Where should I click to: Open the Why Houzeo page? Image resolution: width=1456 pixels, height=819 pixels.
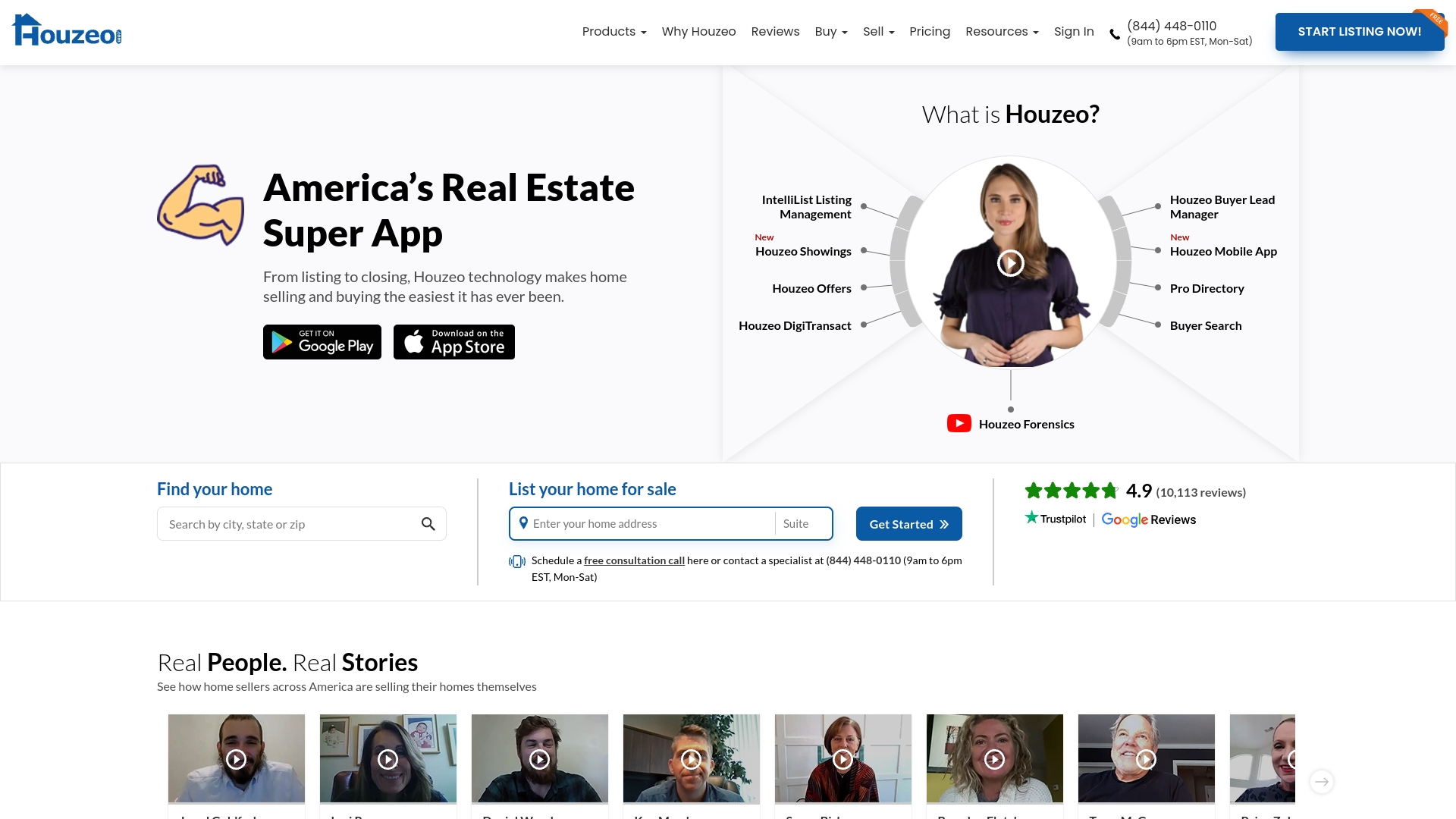click(x=698, y=32)
